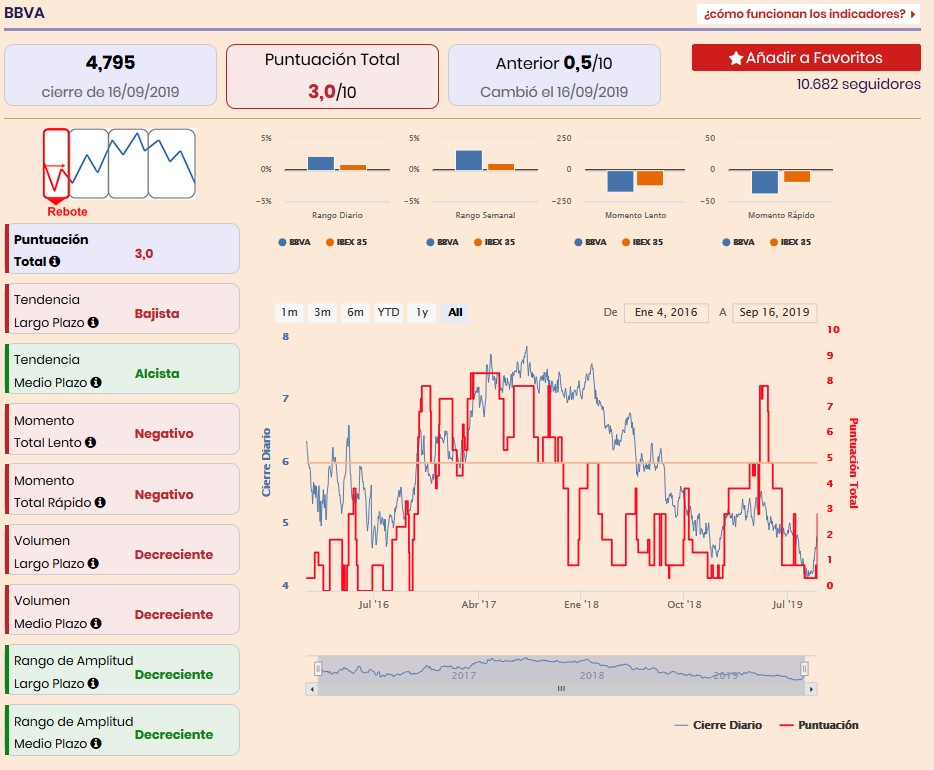Click info icon for Volumen Largo Plazo

click(x=93, y=563)
